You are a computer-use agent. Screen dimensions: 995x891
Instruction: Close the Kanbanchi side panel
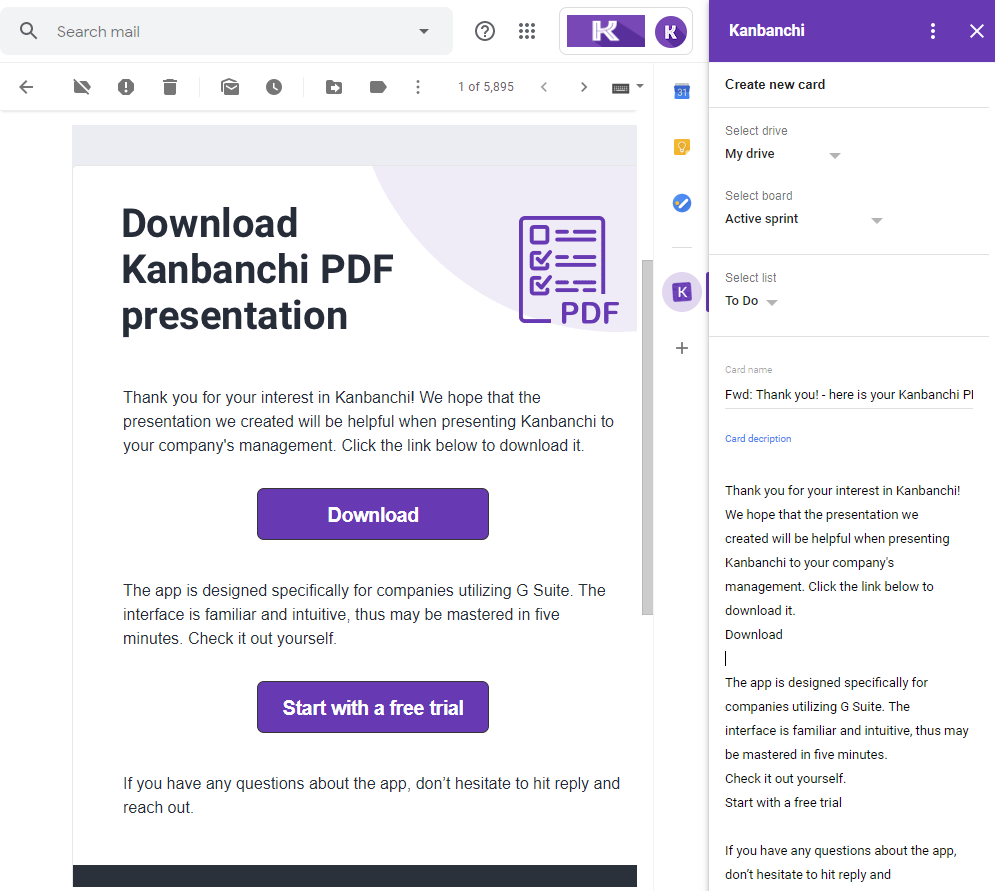pyautogui.click(x=977, y=30)
